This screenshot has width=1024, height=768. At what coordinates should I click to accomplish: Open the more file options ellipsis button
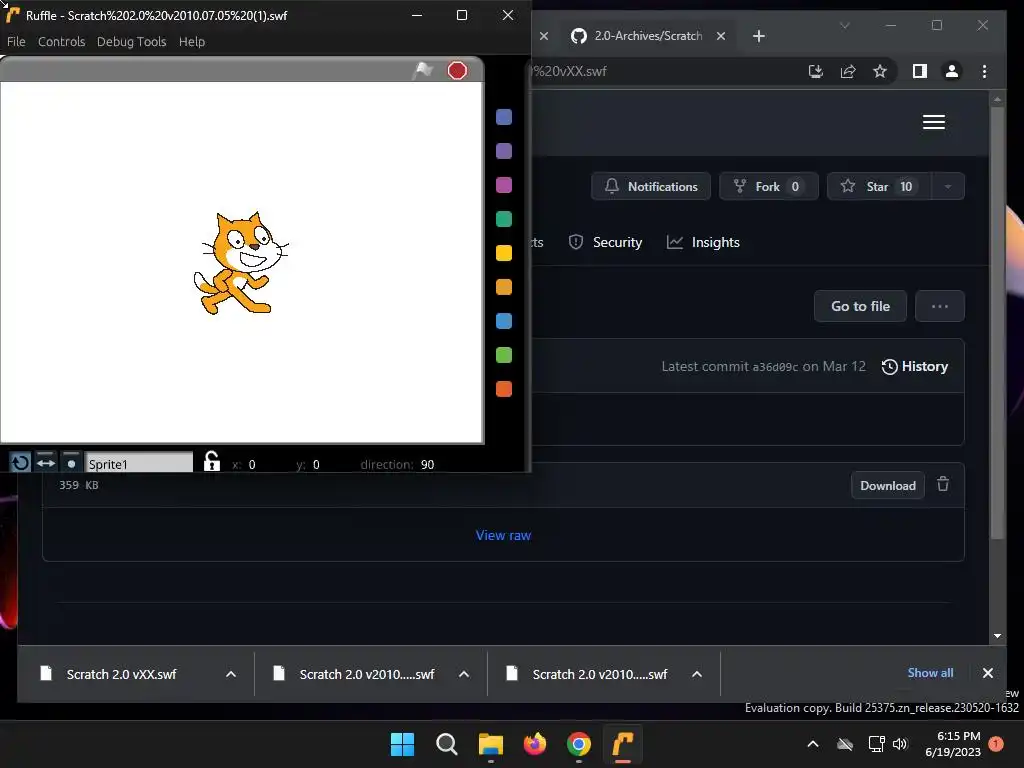[939, 306]
